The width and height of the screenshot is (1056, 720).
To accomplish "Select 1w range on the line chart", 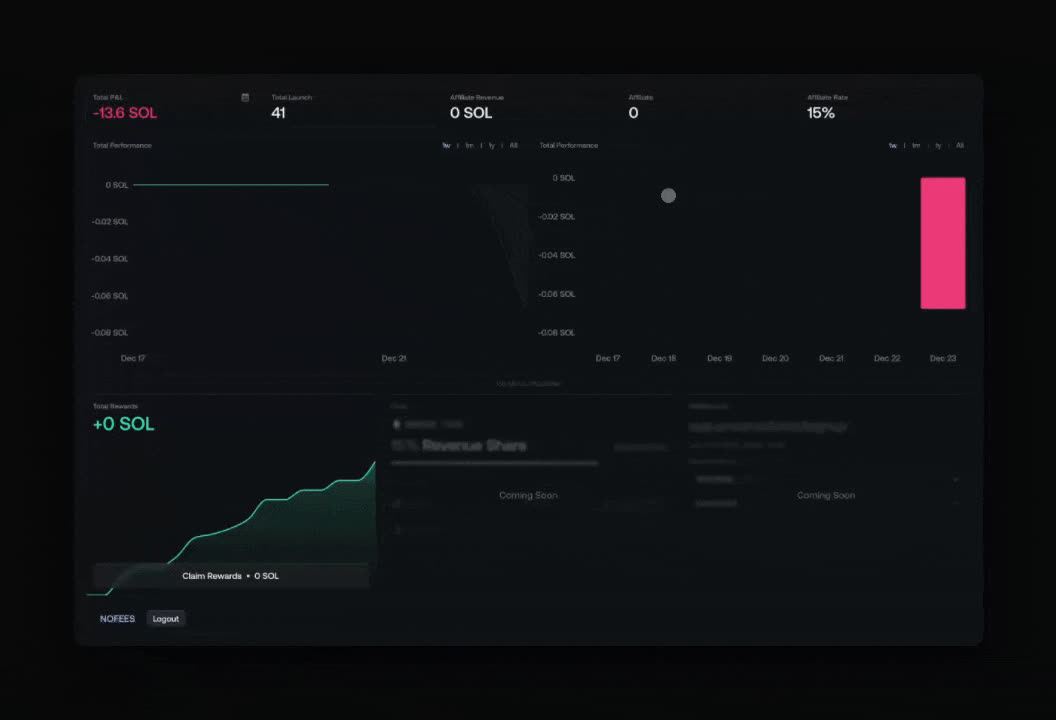I will click(x=446, y=145).
